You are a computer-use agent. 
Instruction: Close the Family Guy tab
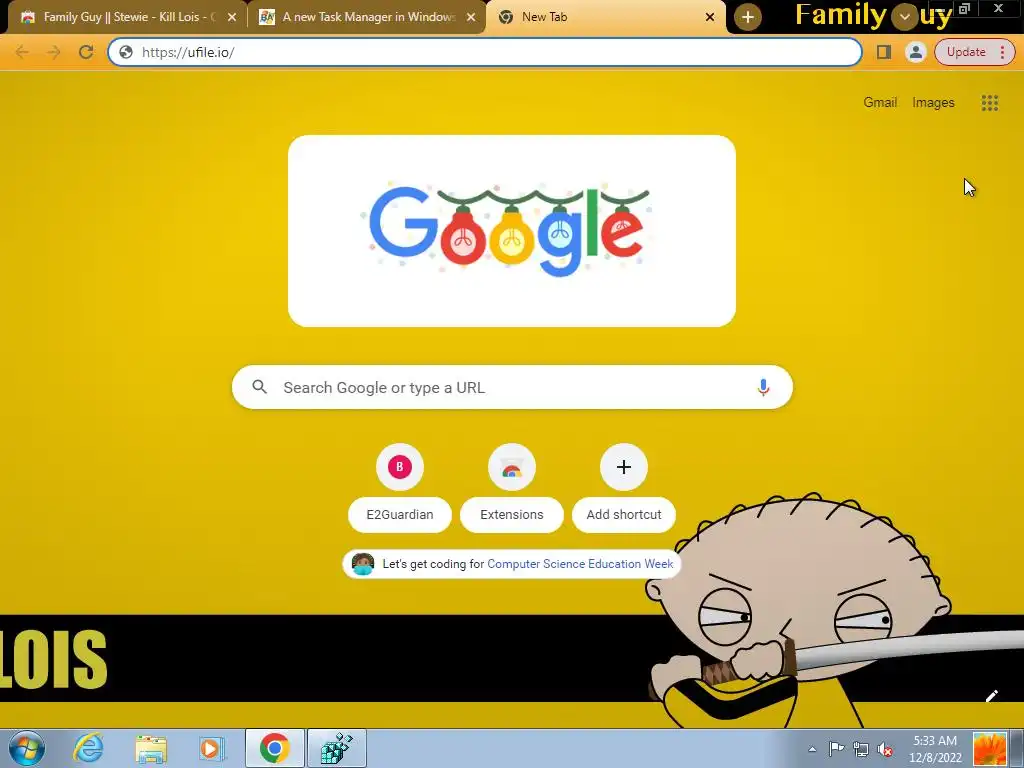coord(232,18)
